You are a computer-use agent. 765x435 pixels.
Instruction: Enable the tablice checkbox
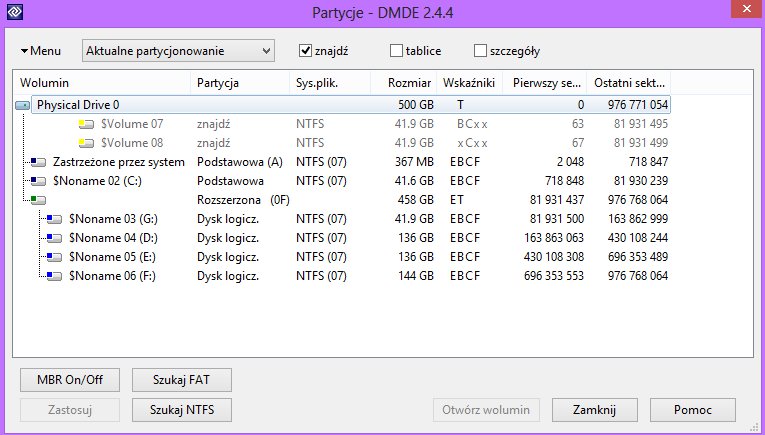point(396,51)
